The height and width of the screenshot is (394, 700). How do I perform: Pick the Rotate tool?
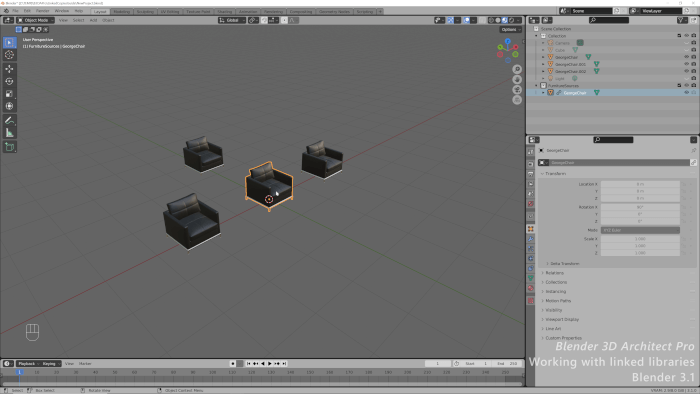(9, 81)
